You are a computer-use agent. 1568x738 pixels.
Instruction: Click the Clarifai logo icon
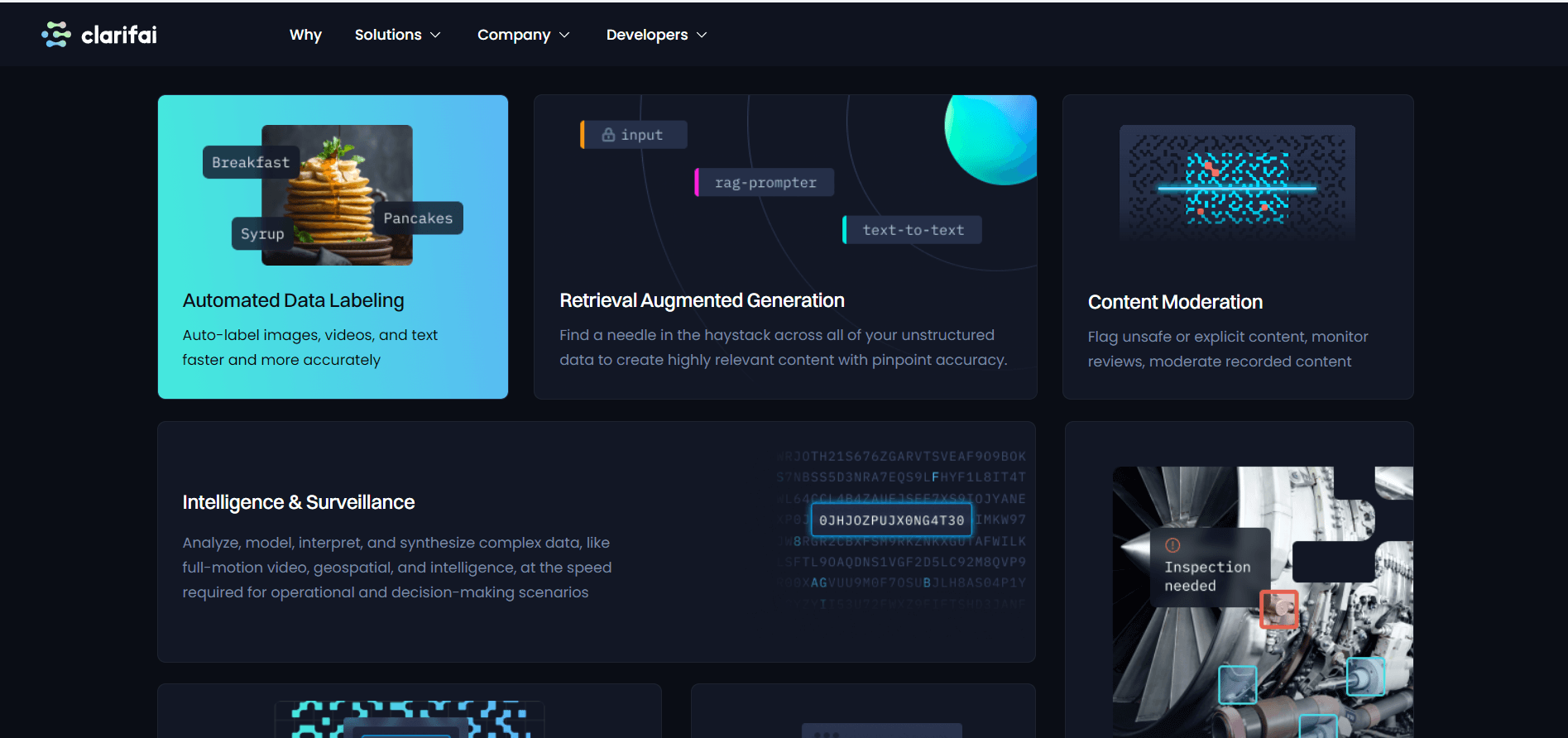pos(56,35)
